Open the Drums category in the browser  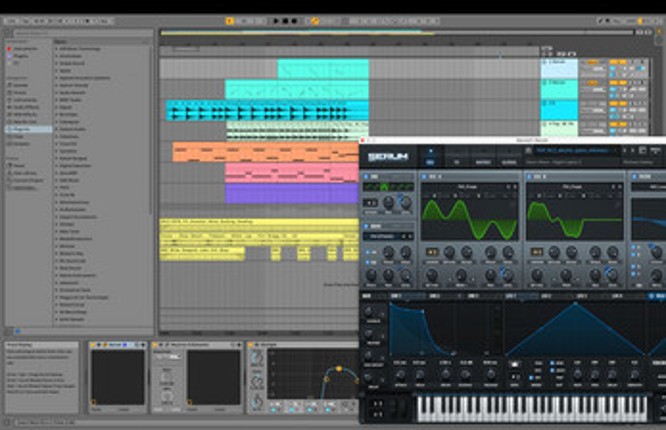17,93
